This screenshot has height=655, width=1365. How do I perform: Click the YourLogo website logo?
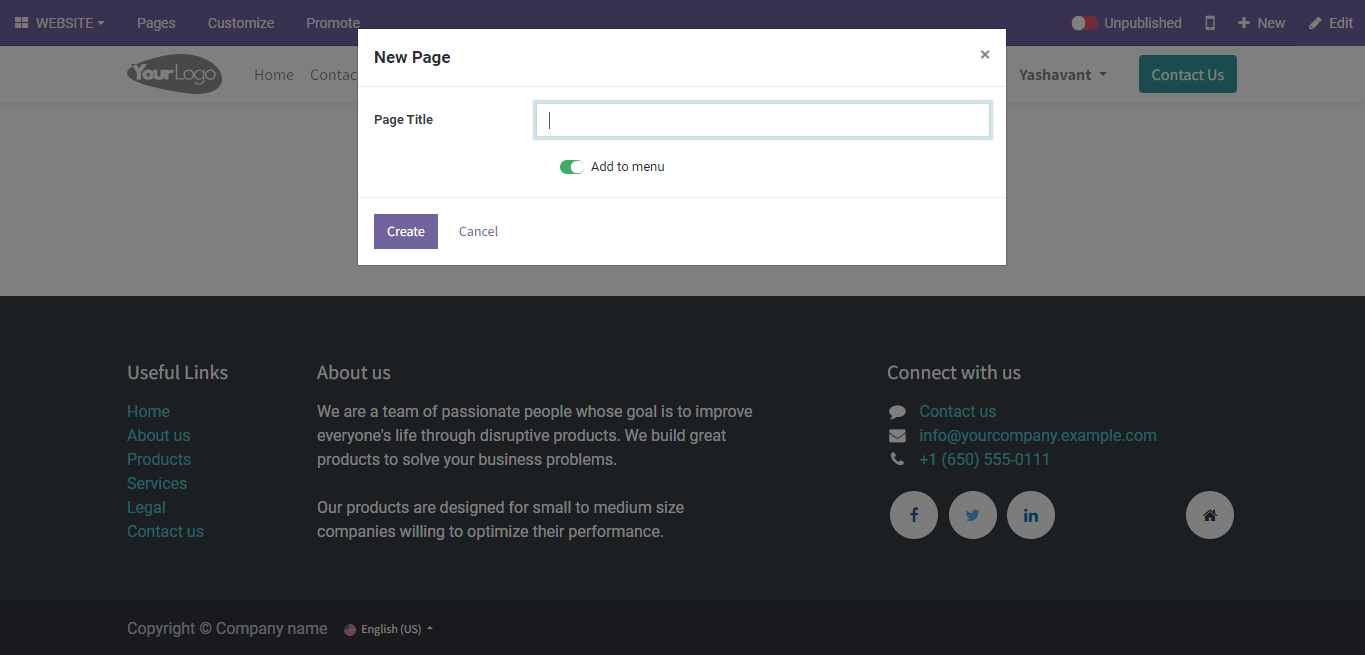pyautogui.click(x=174, y=74)
